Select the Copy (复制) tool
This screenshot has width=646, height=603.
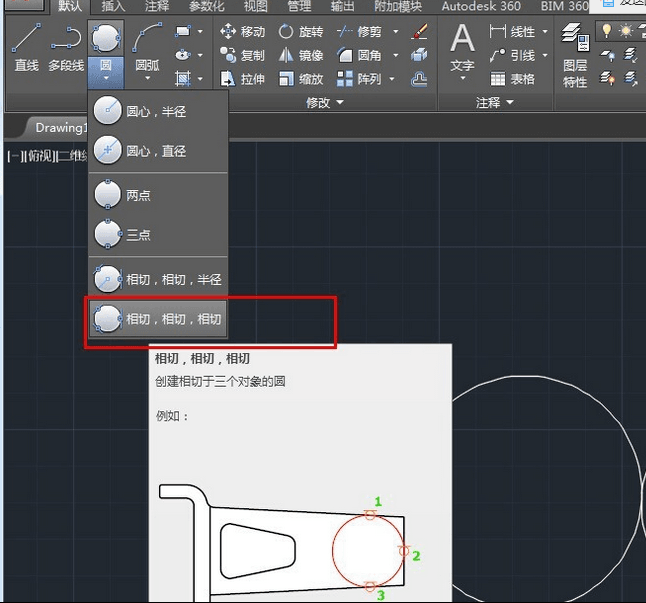(242, 56)
